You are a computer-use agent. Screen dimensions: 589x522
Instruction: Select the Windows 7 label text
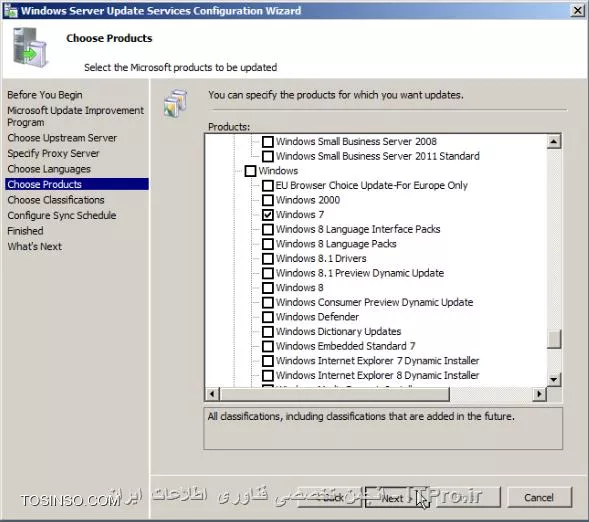[300, 215]
